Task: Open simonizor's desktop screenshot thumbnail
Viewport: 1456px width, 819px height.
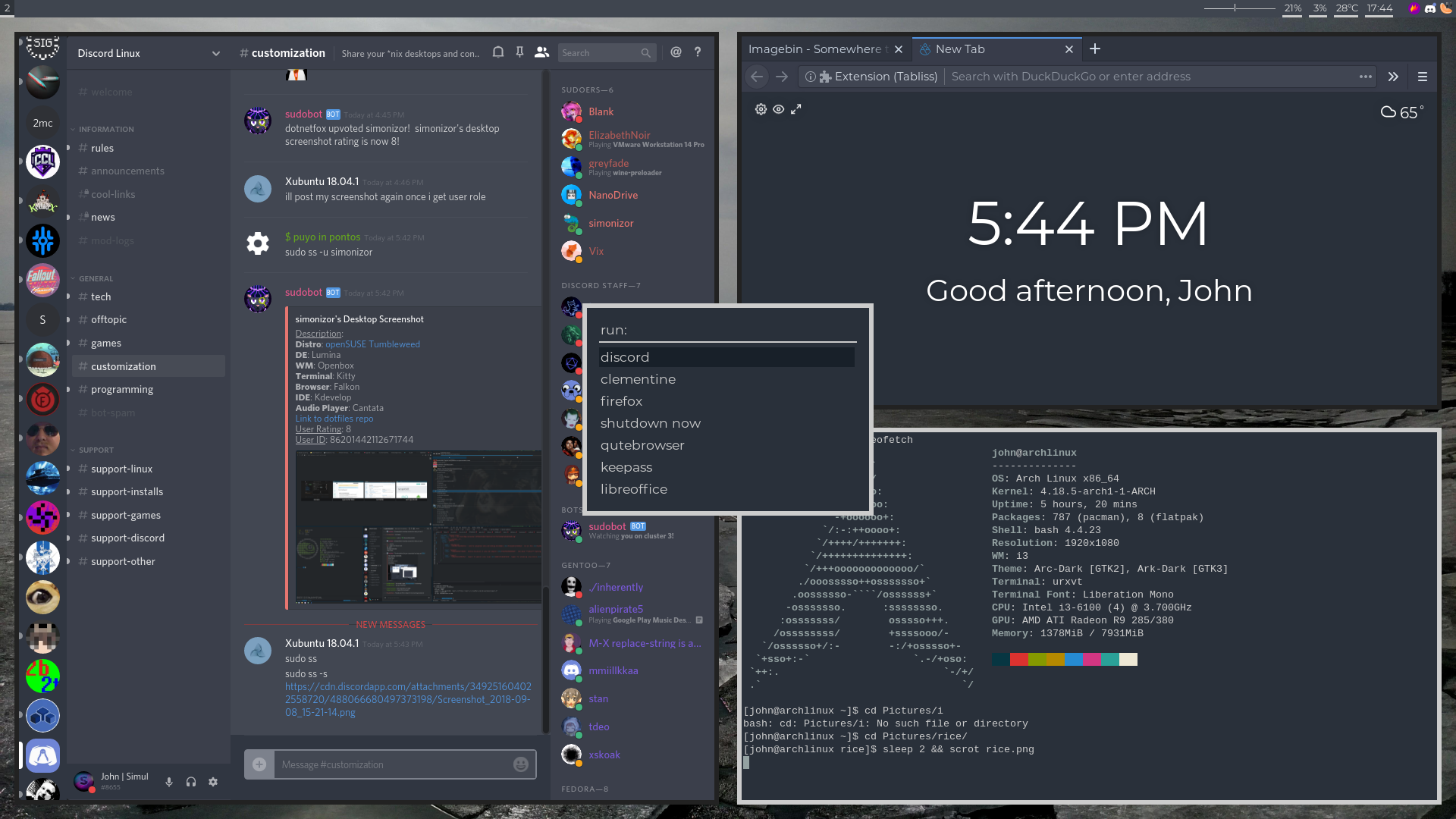Action: coord(418,527)
